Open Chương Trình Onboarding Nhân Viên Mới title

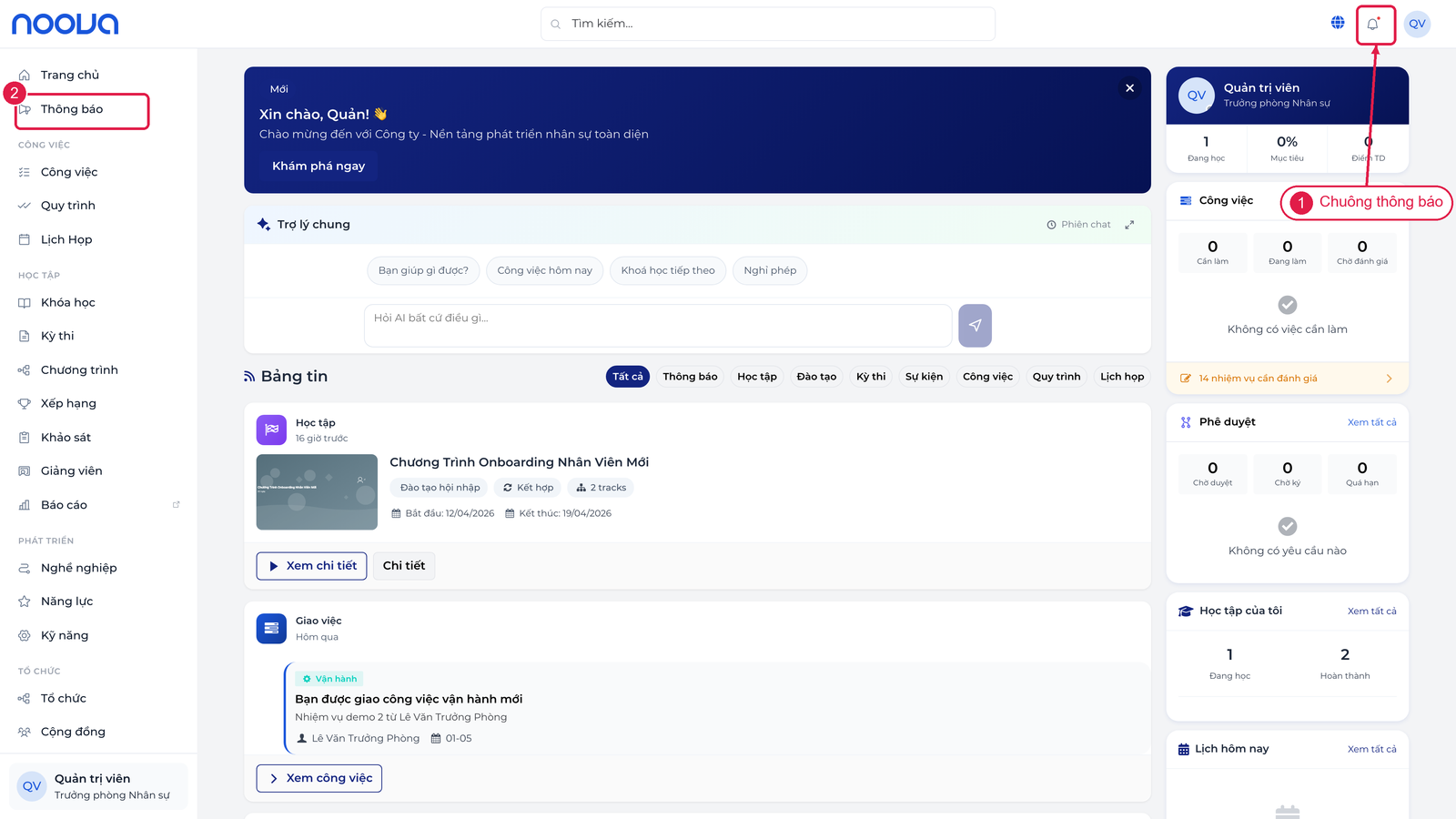[x=519, y=462]
